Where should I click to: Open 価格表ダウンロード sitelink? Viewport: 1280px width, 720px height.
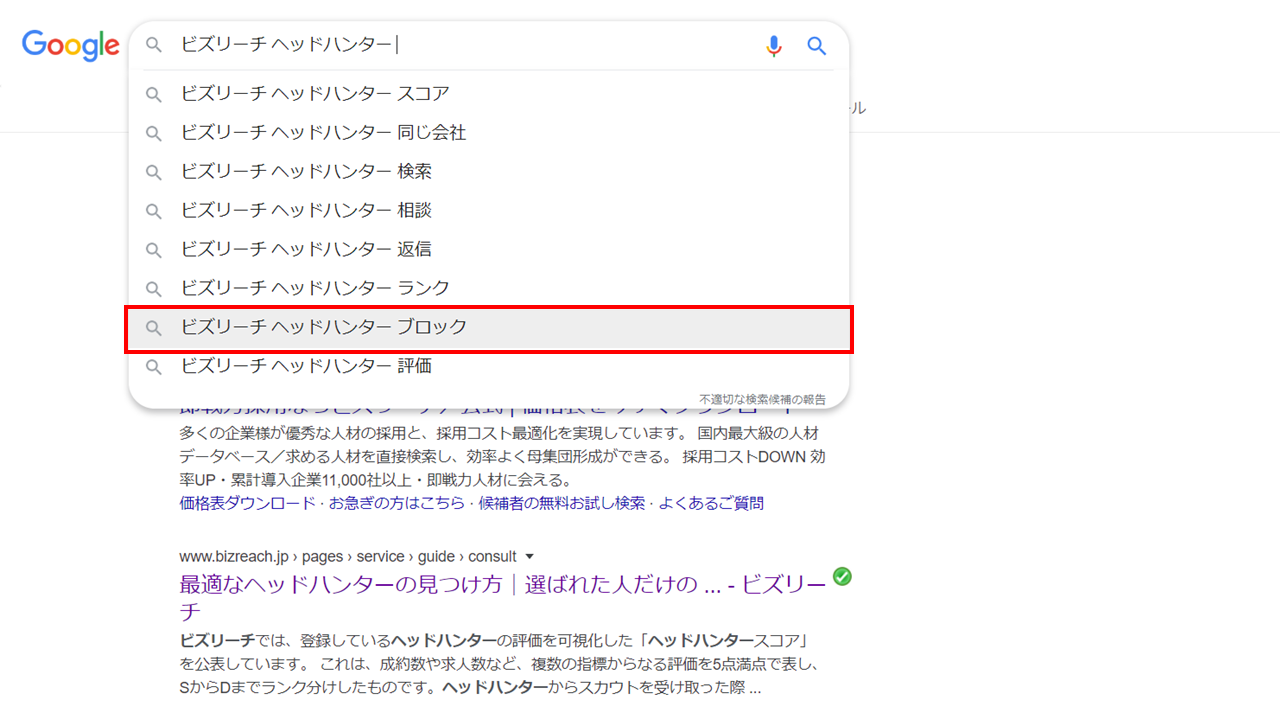tap(247, 503)
